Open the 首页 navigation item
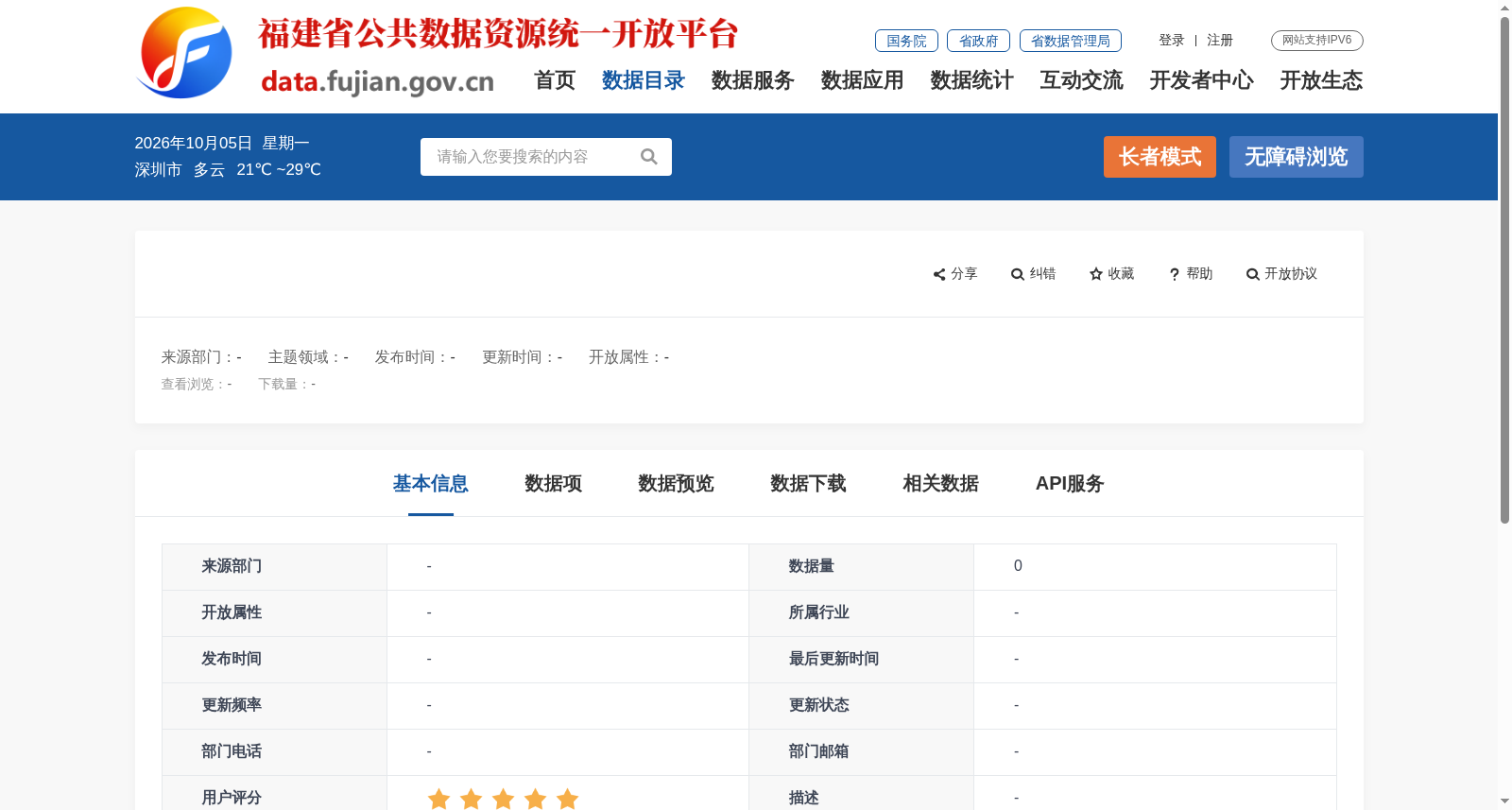 tap(555, 80)
